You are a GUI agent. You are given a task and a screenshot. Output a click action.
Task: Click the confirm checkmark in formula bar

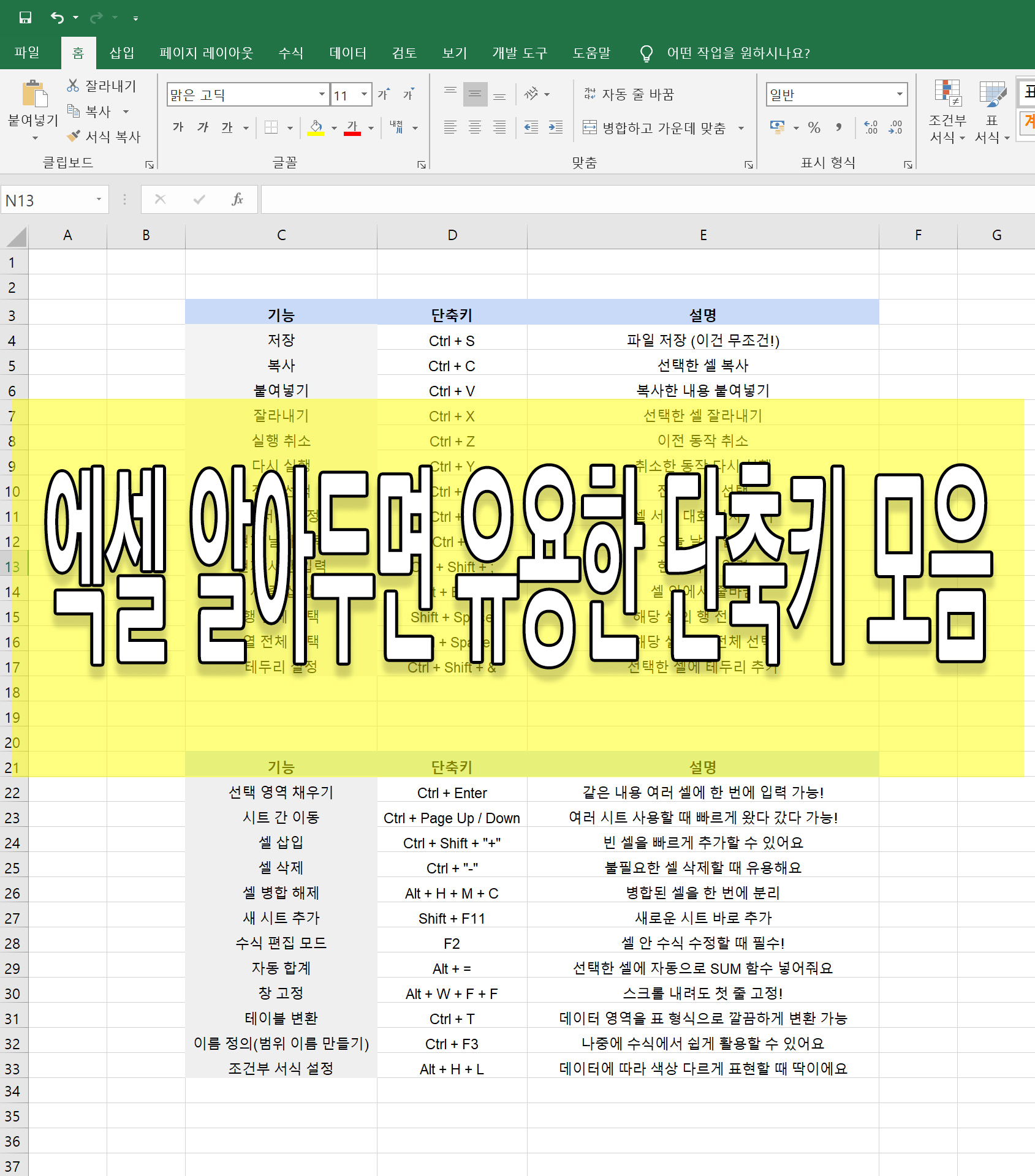pyautogui.click(x=199, y=199)
